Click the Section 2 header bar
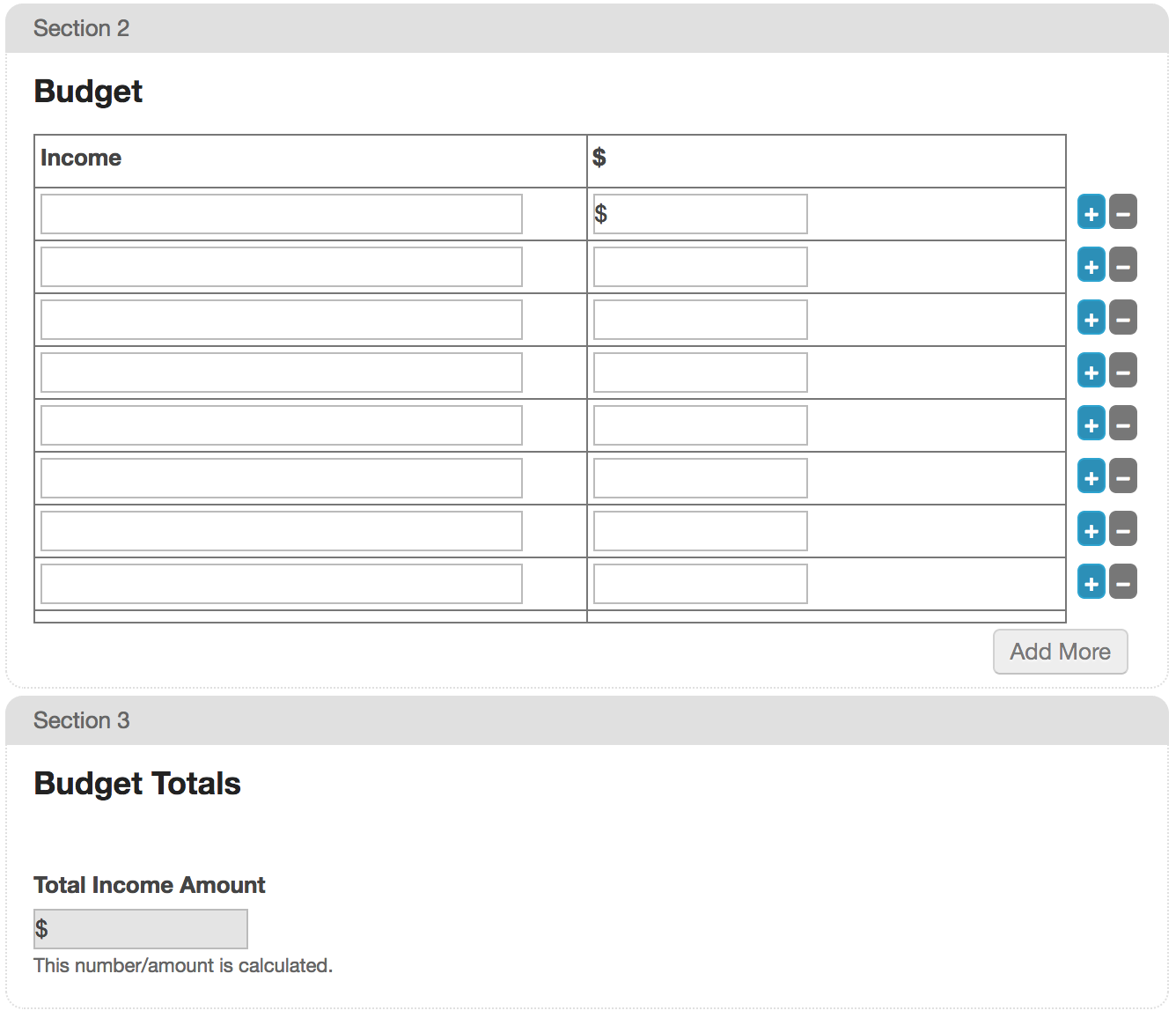The height and width of the screenshot is (1018, 1176). tap(587, 28)
